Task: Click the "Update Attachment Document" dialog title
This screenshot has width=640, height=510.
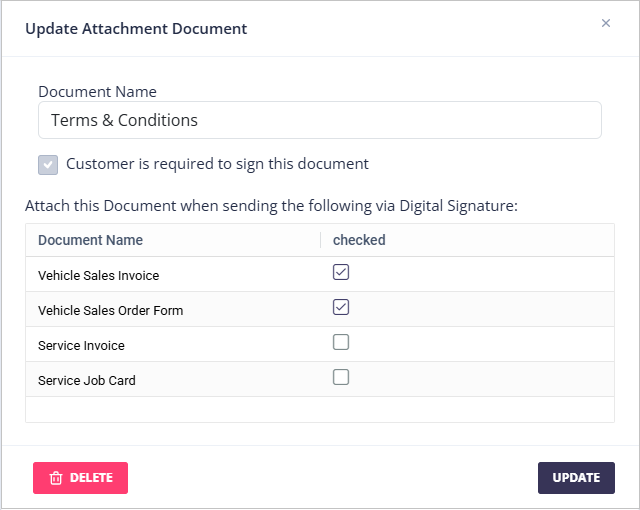Action: click(x=136, y=28)
